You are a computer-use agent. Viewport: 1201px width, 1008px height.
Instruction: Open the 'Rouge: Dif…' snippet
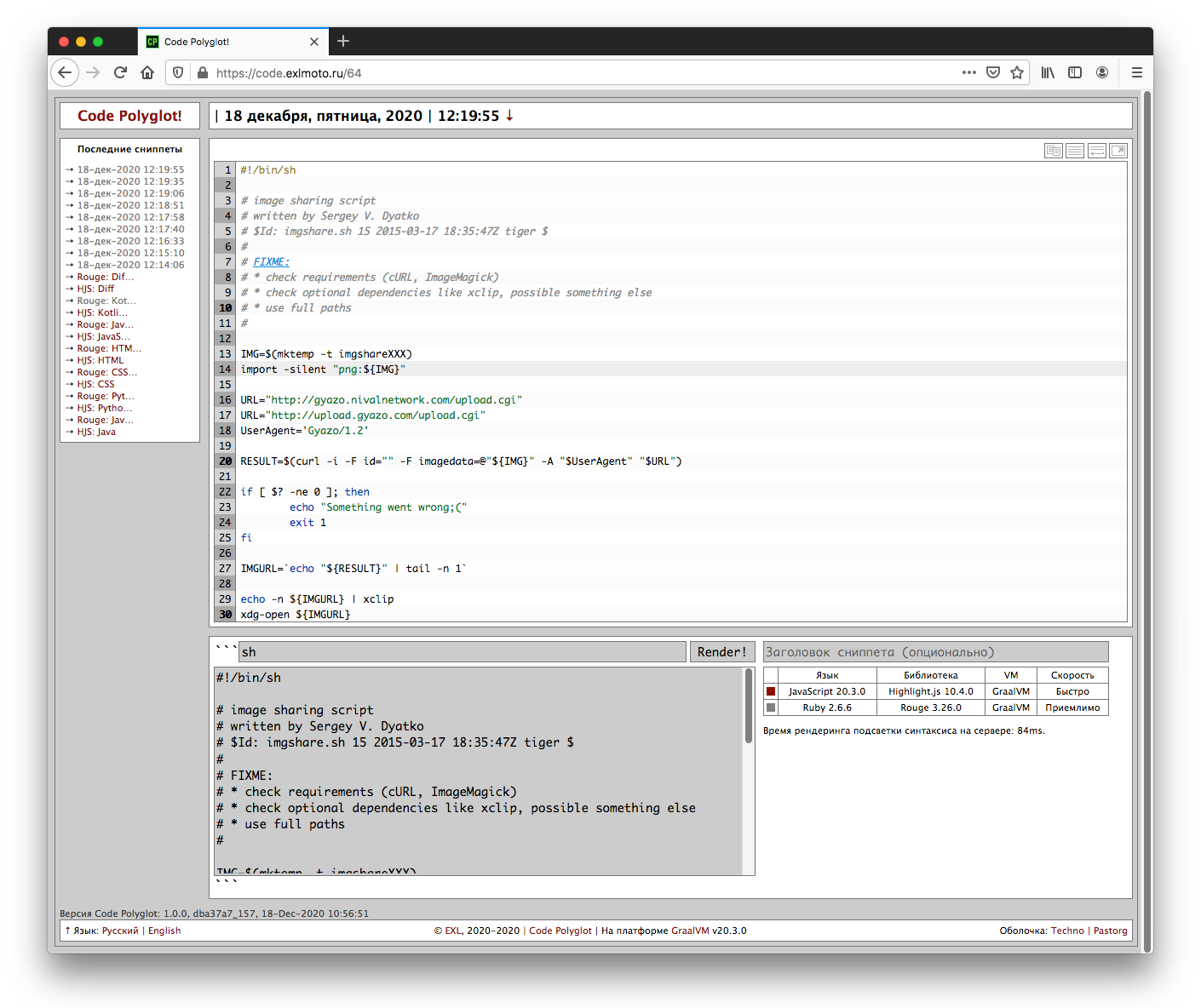[x=106, y=277]
